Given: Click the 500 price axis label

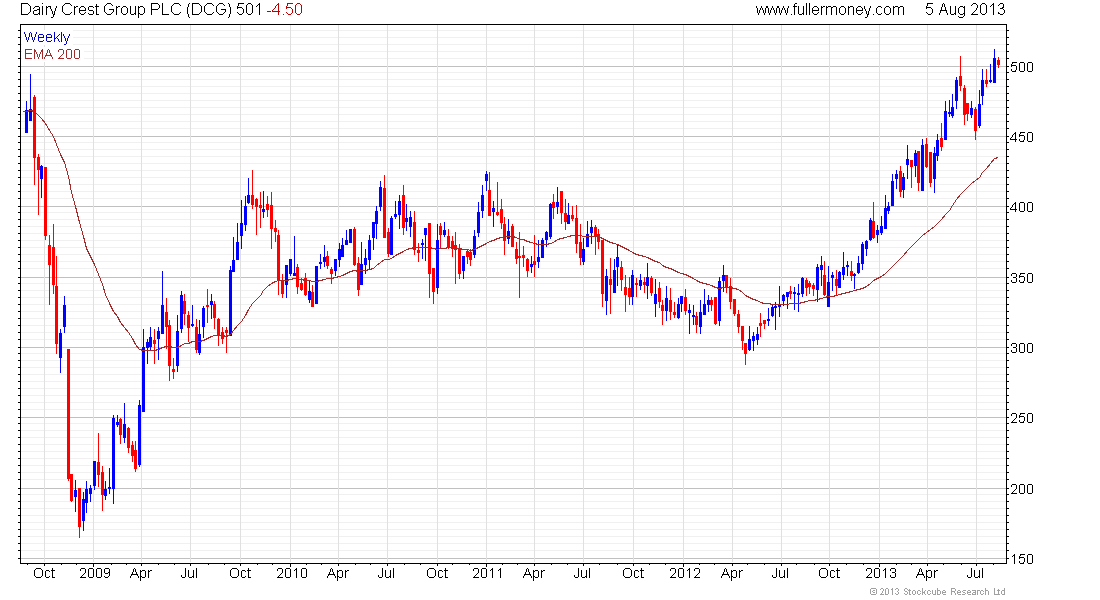Looking at the screenshot, I should 1021,67.
